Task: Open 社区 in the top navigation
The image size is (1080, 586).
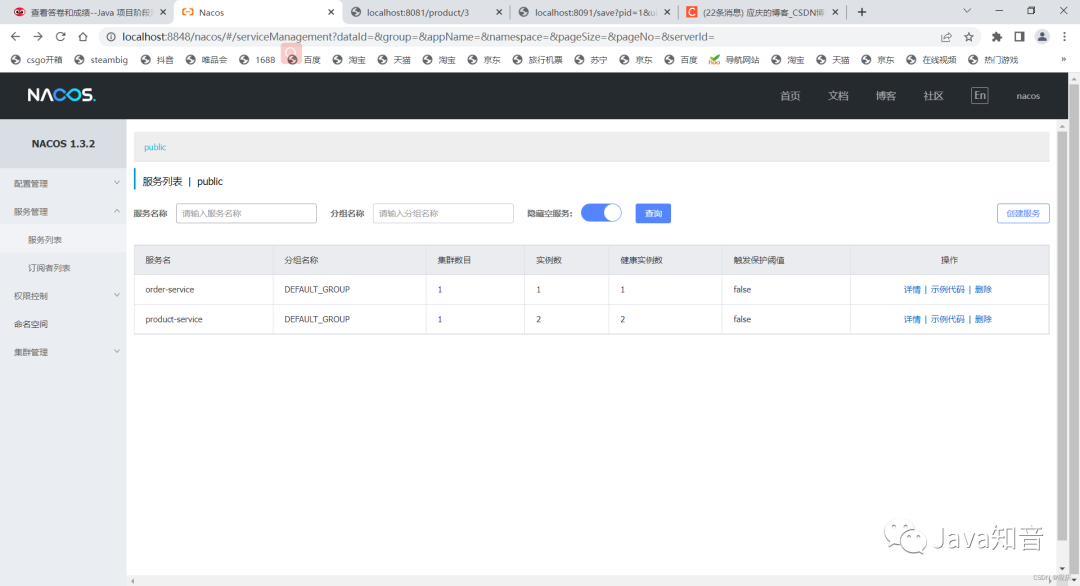Action: point(933,96)
